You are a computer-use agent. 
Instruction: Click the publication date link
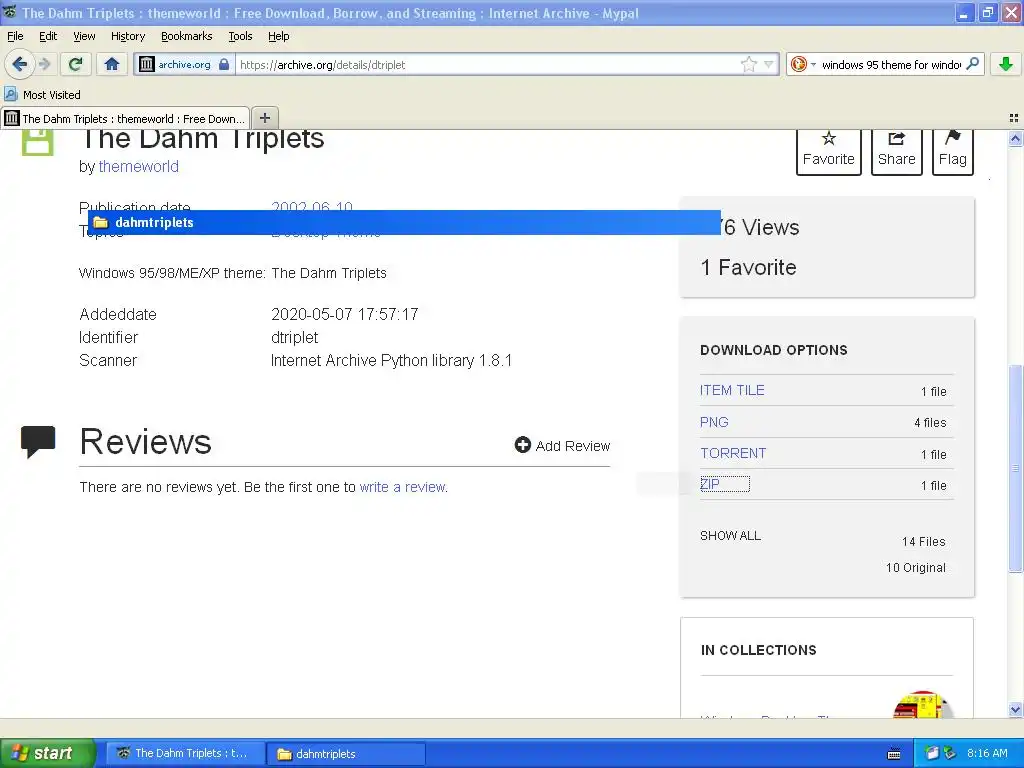click(312, 205)
